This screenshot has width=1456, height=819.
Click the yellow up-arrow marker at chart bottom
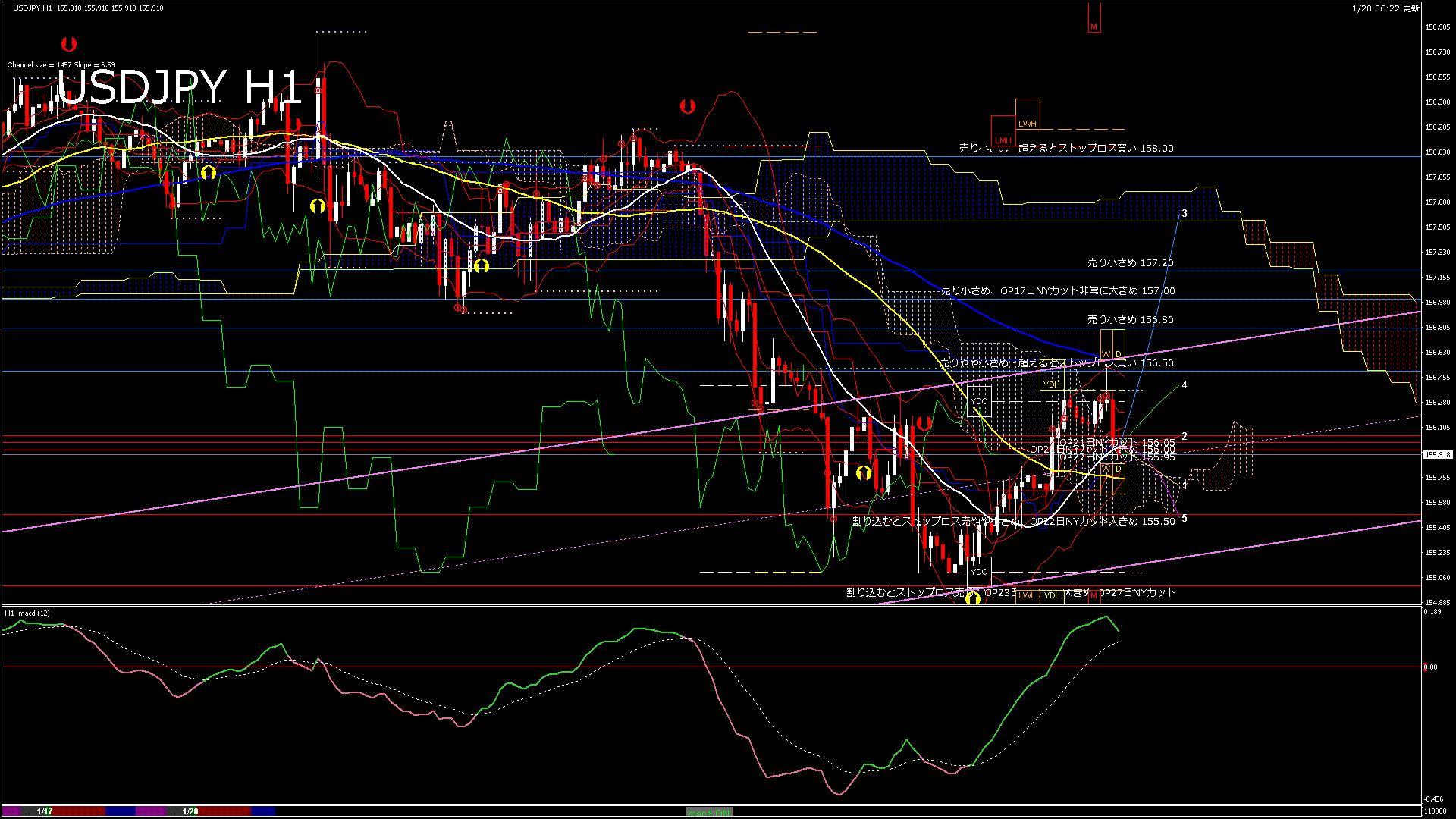(973, 599)
